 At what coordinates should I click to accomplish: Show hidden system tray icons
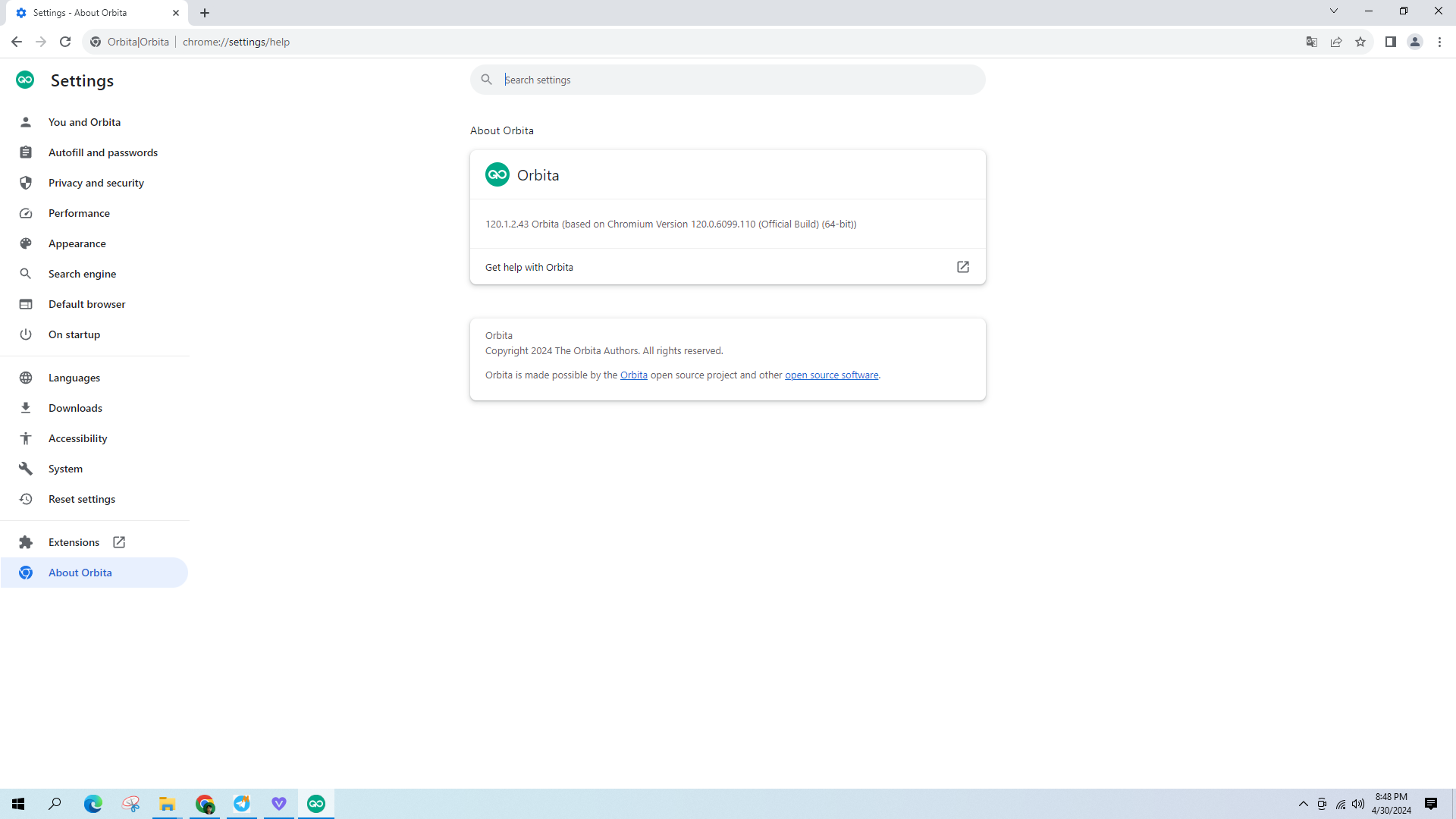tap(1304, 804)
